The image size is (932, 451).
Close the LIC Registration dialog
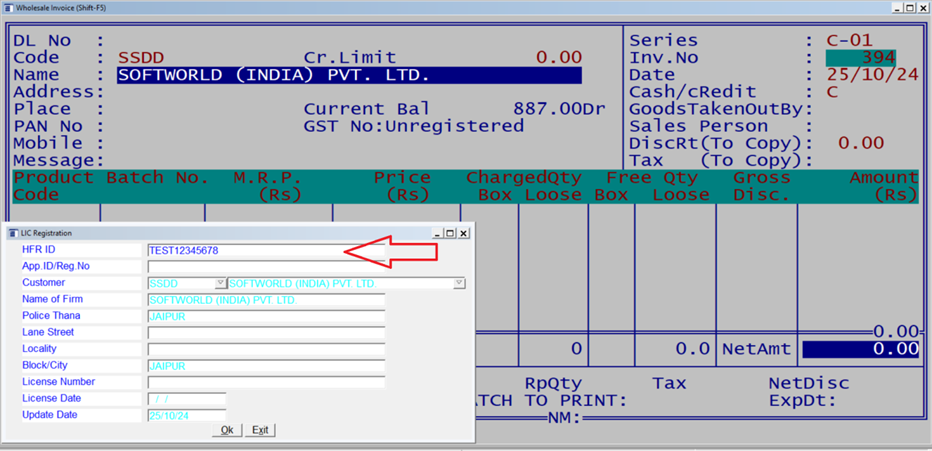463,234
